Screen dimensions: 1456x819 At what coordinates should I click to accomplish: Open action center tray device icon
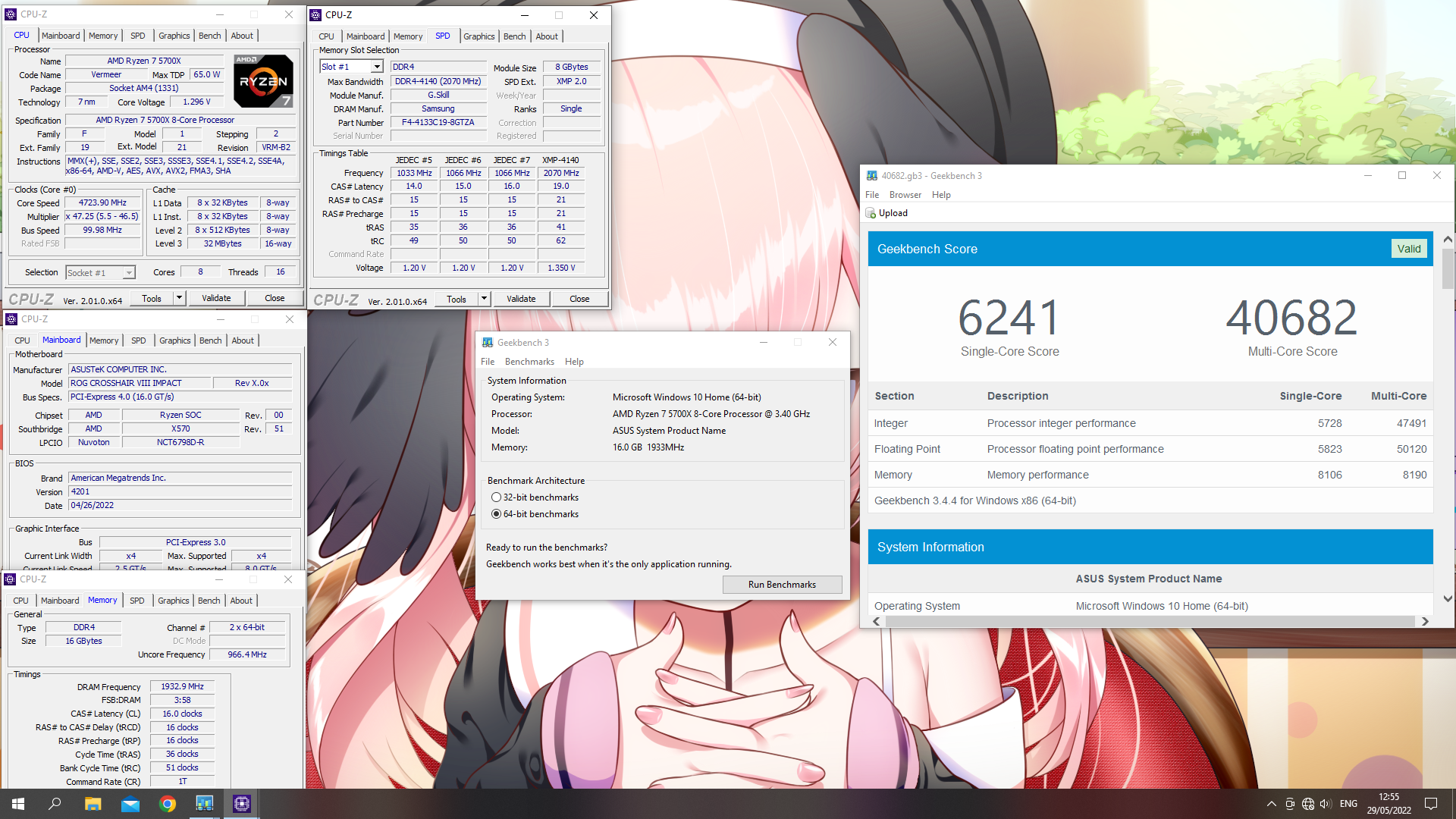pos(1290,804)
